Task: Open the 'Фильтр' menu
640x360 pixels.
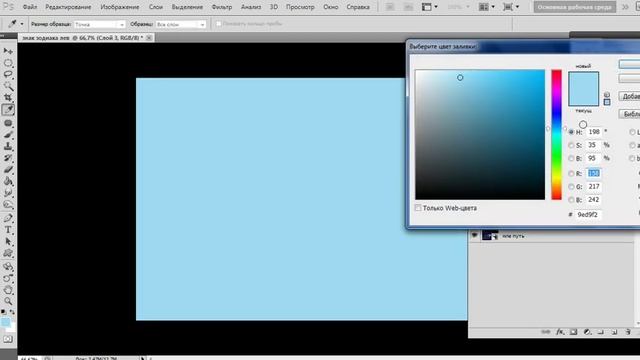Action: coord(222,7)
